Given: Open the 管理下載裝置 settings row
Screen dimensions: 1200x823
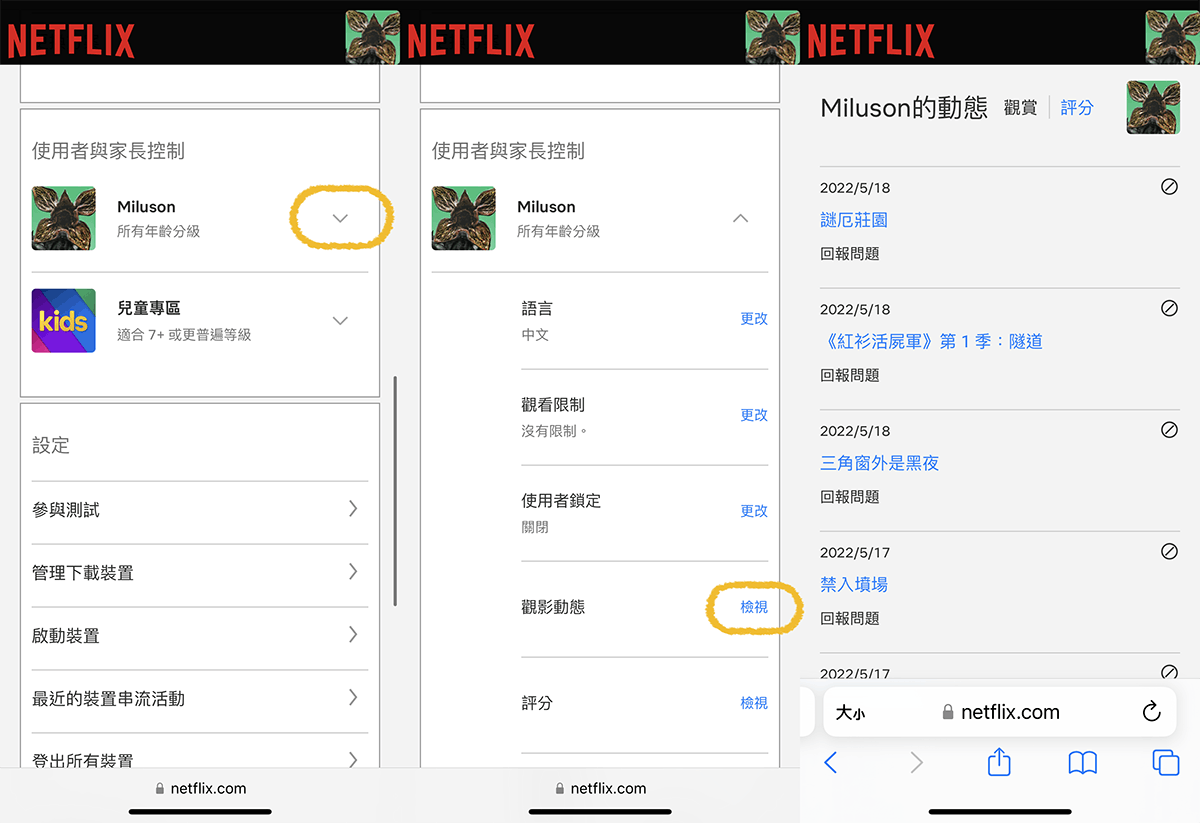Looking at the screenshot, I should [x=200, y=573].
